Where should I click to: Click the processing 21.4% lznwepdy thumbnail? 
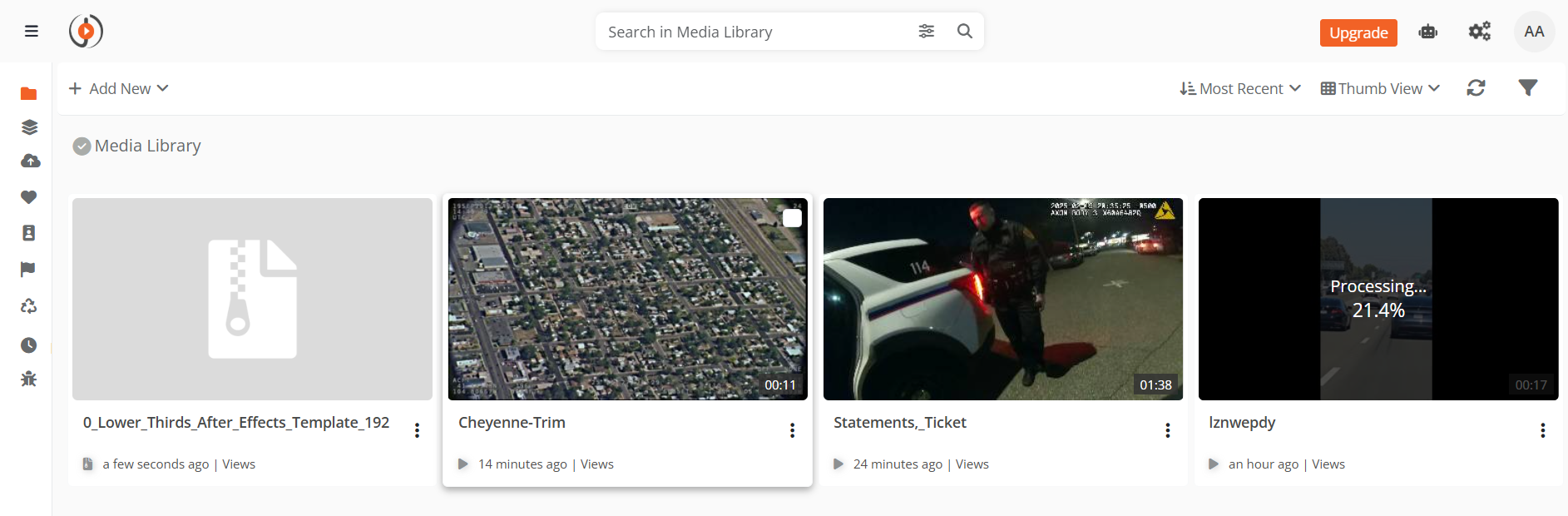(x=1378, y=299)
